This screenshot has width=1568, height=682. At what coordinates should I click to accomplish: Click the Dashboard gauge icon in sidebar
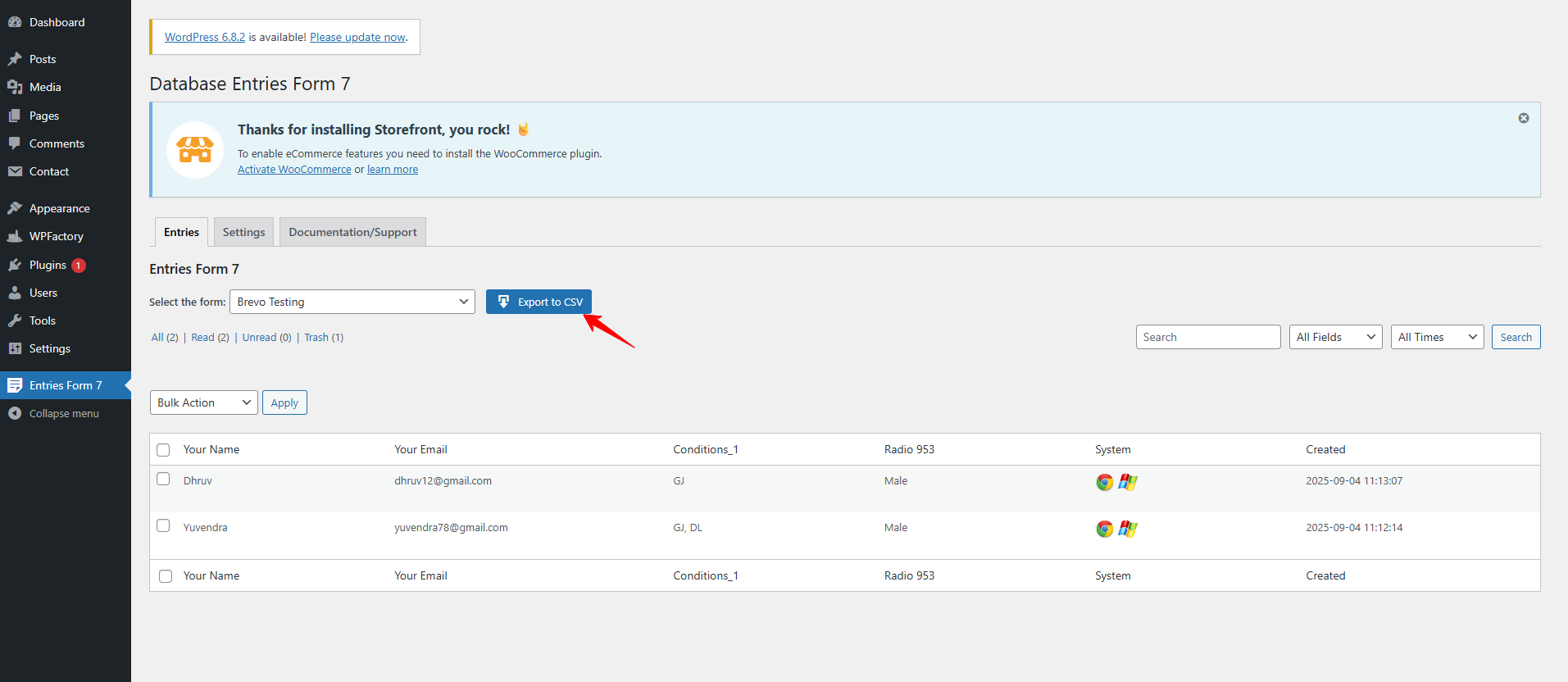point(15,22)
